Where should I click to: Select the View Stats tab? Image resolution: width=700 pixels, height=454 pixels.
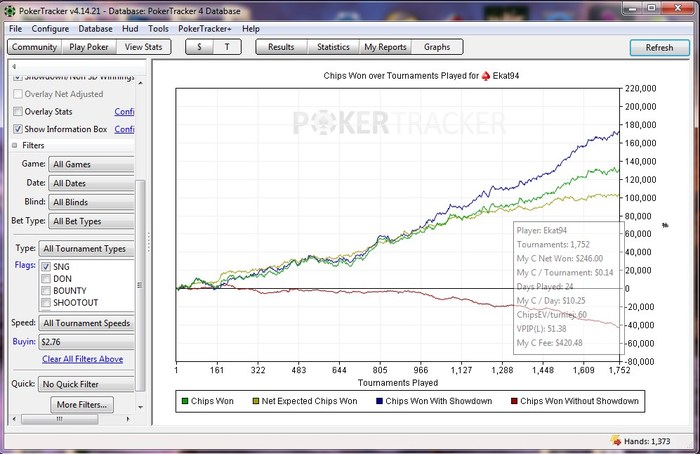click(143, 47)
